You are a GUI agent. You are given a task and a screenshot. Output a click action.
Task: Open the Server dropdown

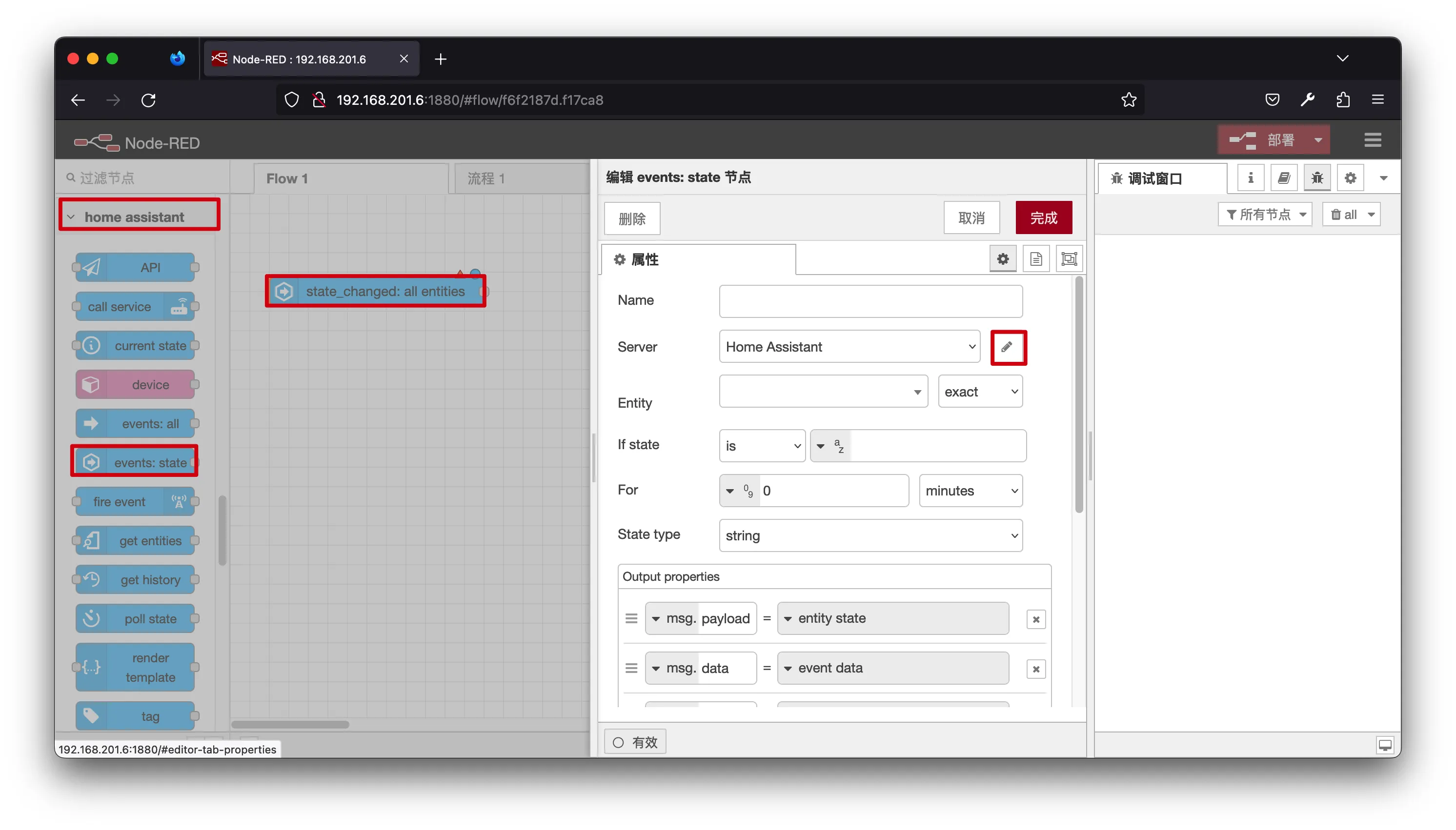[x=849, y=347]
